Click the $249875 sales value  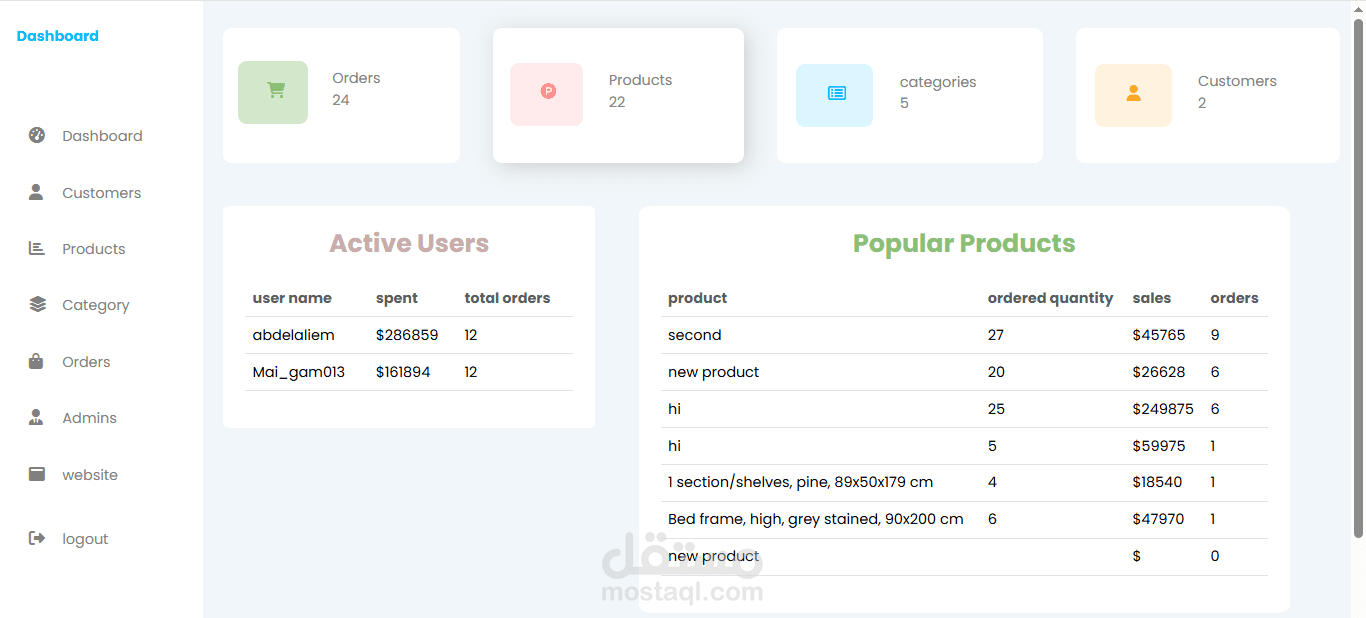point(1162,409)
